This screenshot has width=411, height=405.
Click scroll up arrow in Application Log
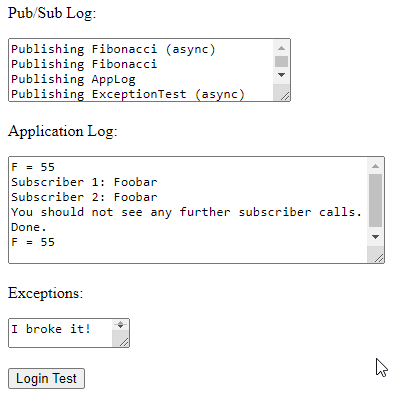375,166
